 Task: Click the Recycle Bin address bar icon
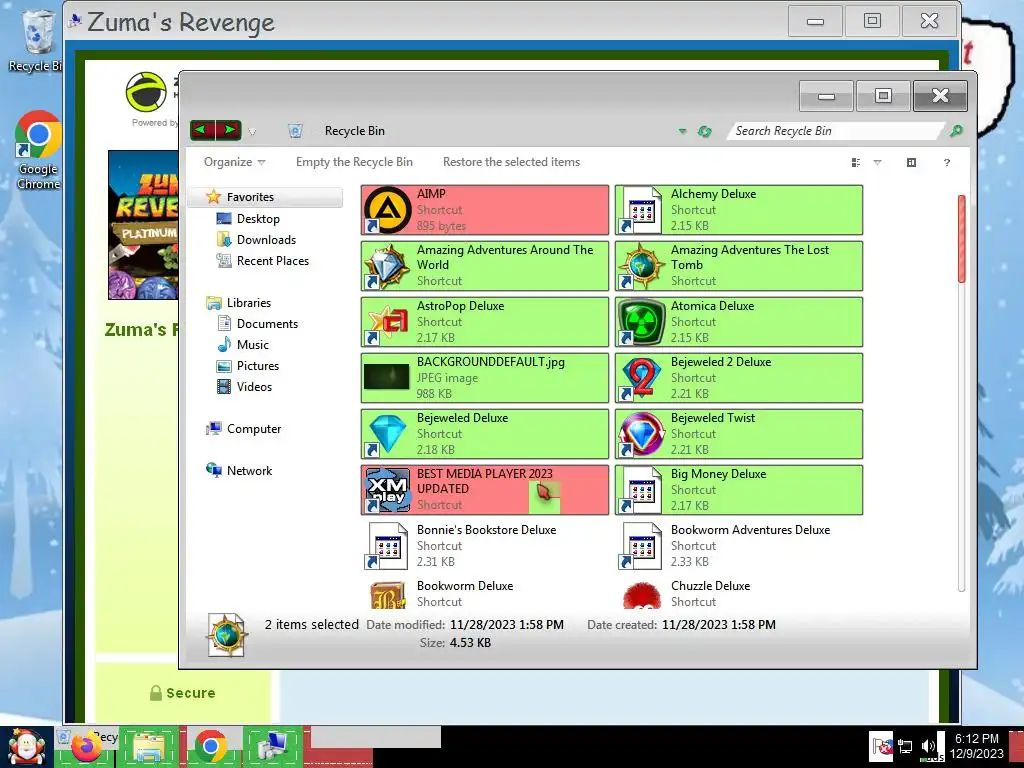point(295,131)
